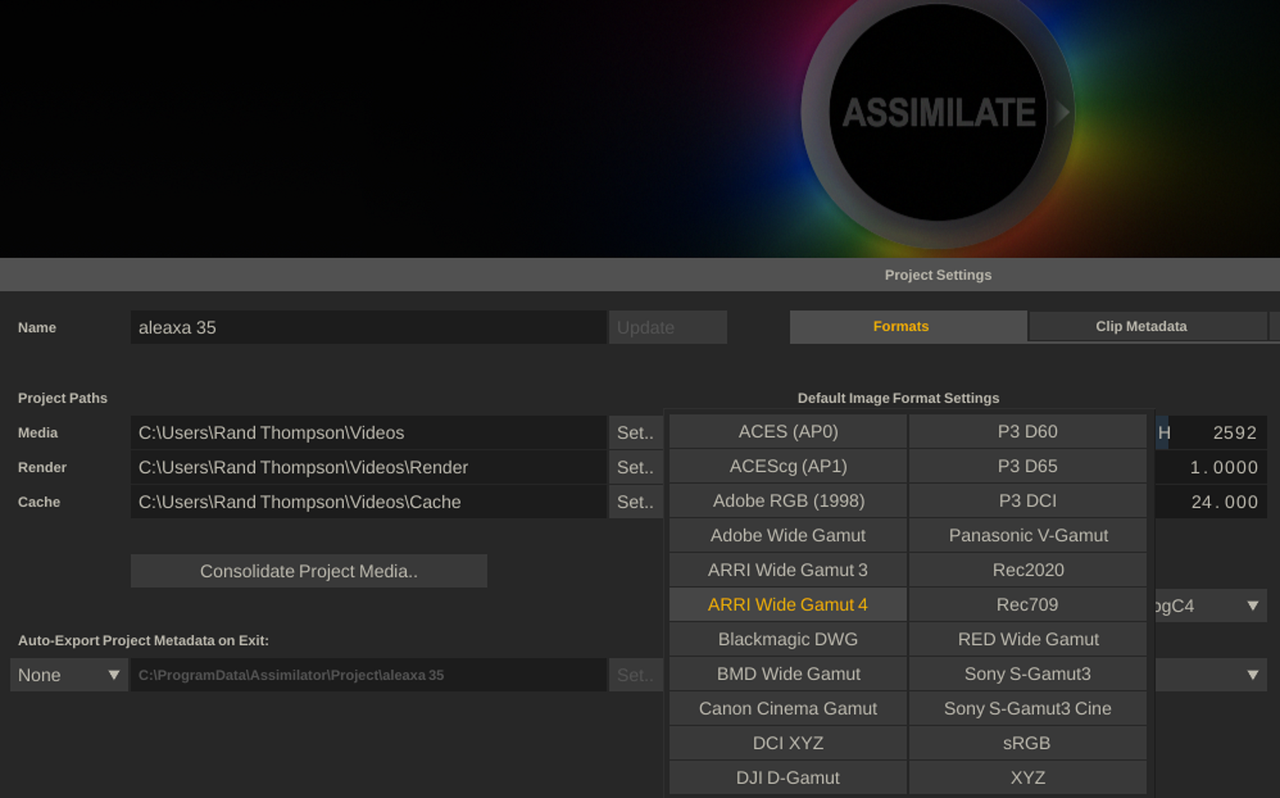Select sRGB color space
The height and width of the screenshot is (798, 1280).
(1027, 743)
